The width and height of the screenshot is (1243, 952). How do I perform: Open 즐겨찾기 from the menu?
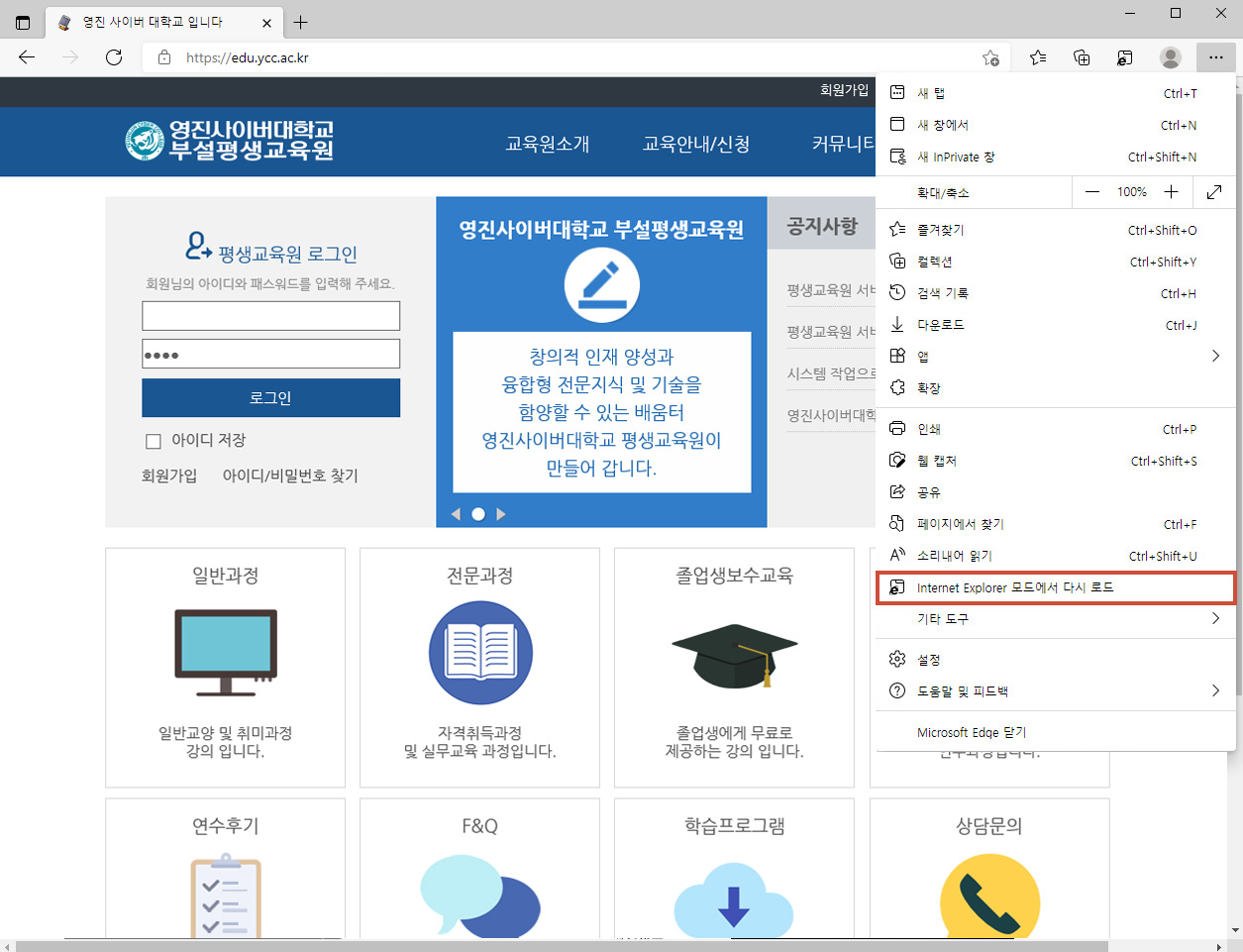[x=1056, y=230]
